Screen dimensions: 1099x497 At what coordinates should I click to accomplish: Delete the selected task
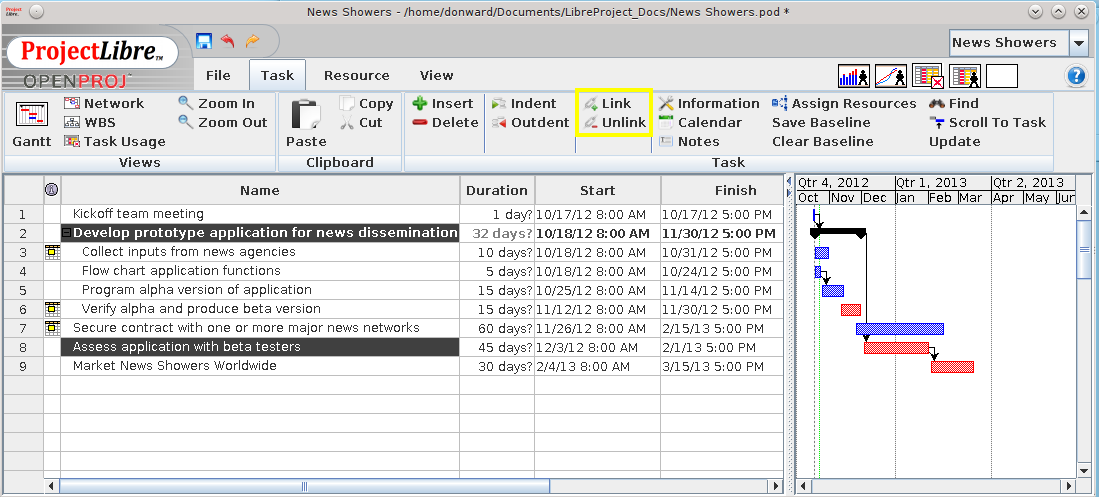click(445, 123)
